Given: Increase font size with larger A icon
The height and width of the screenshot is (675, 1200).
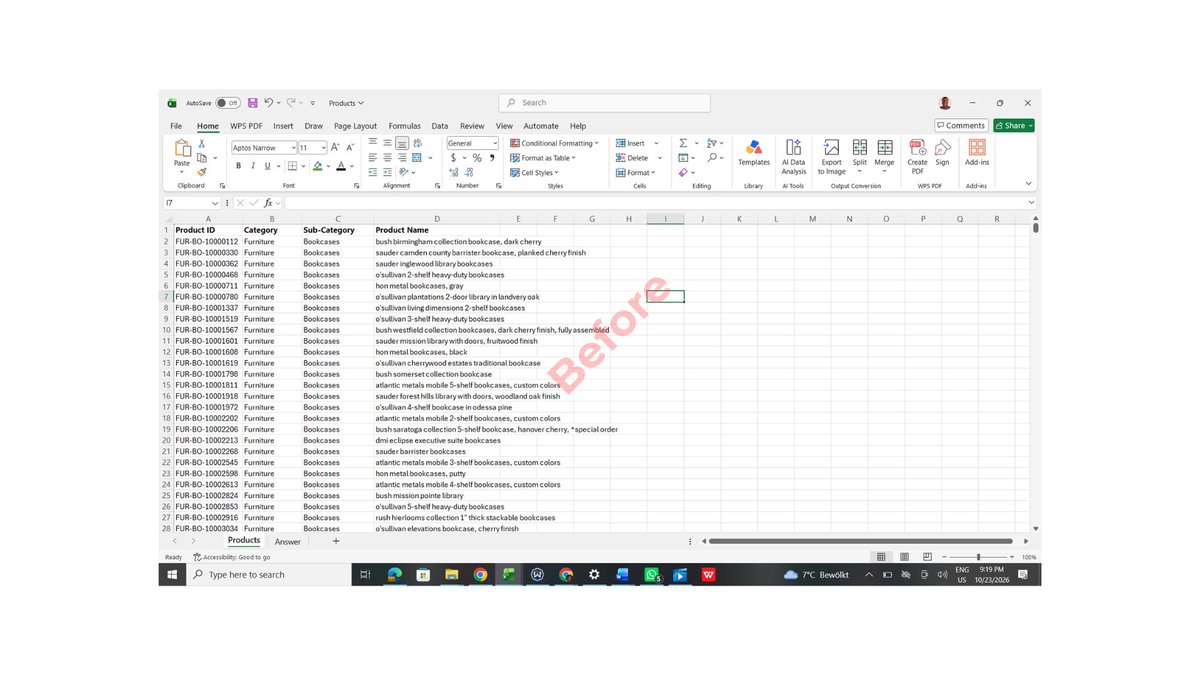Looking at the screenshot, I should 336,148.
